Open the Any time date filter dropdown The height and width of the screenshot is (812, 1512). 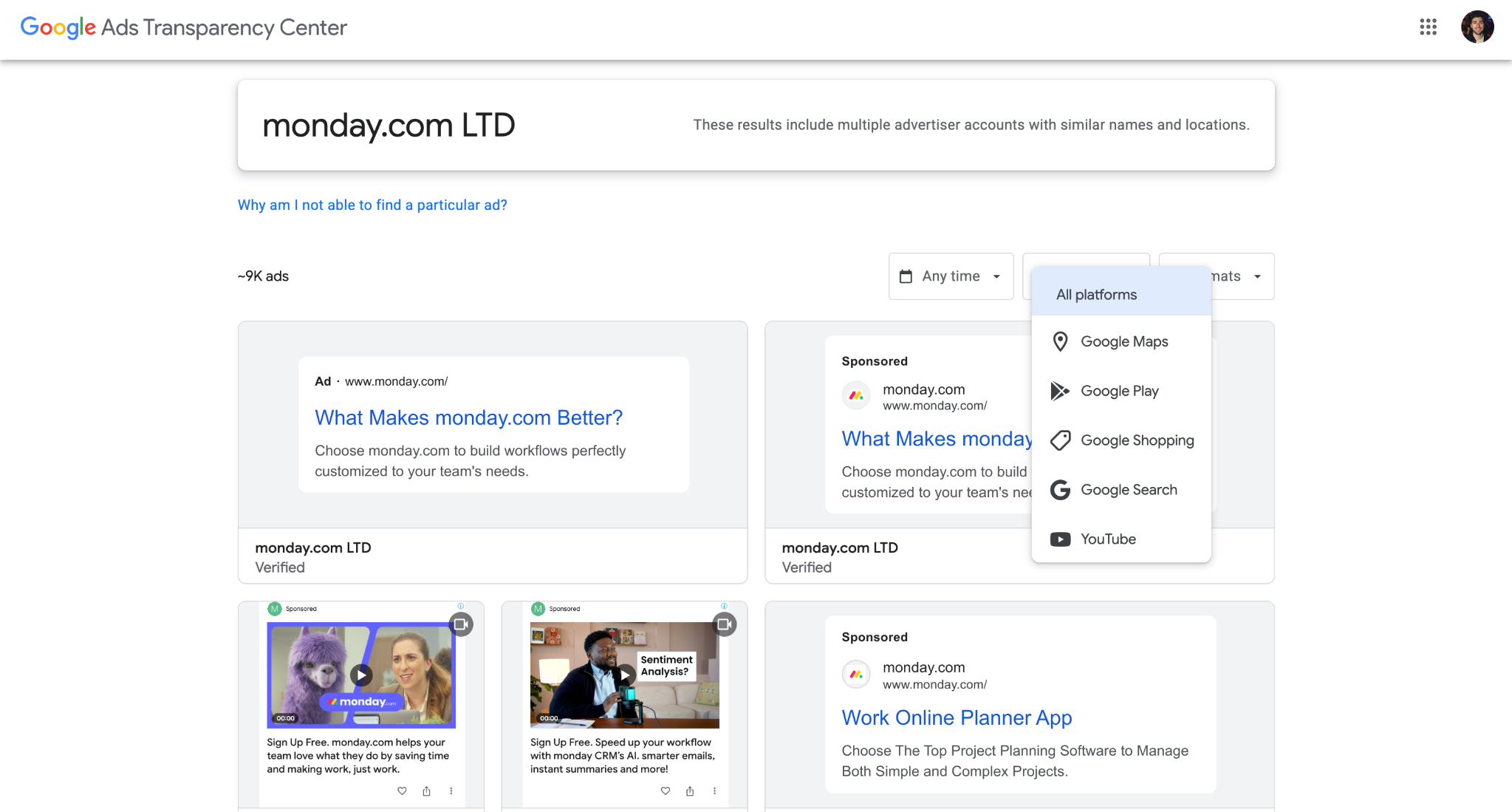[x=951, y=276]
